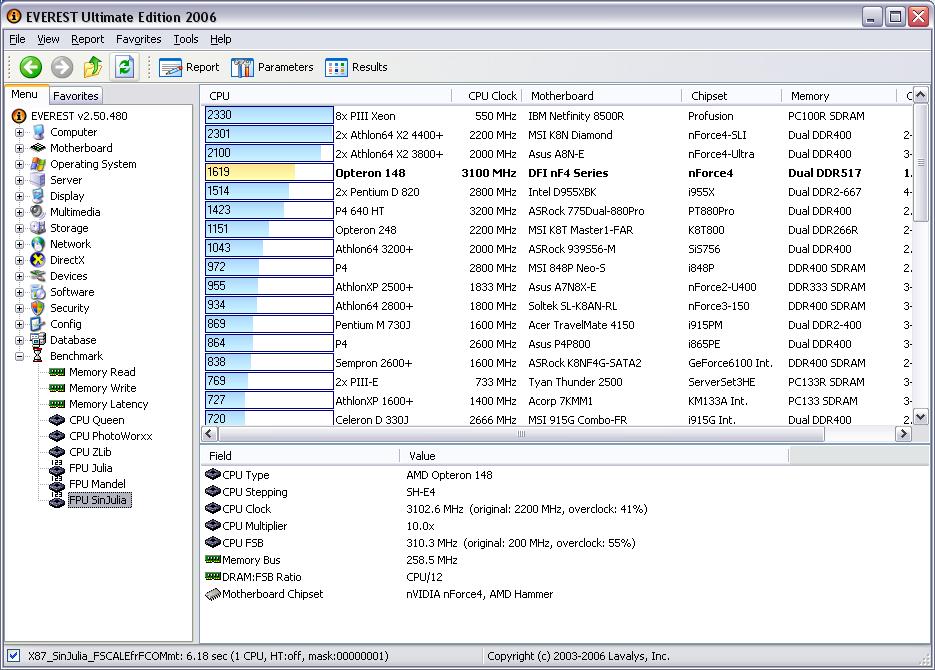Viewport: 935px width, 670px height.
Task: Select the Storage tree icon
Action: 38,228
